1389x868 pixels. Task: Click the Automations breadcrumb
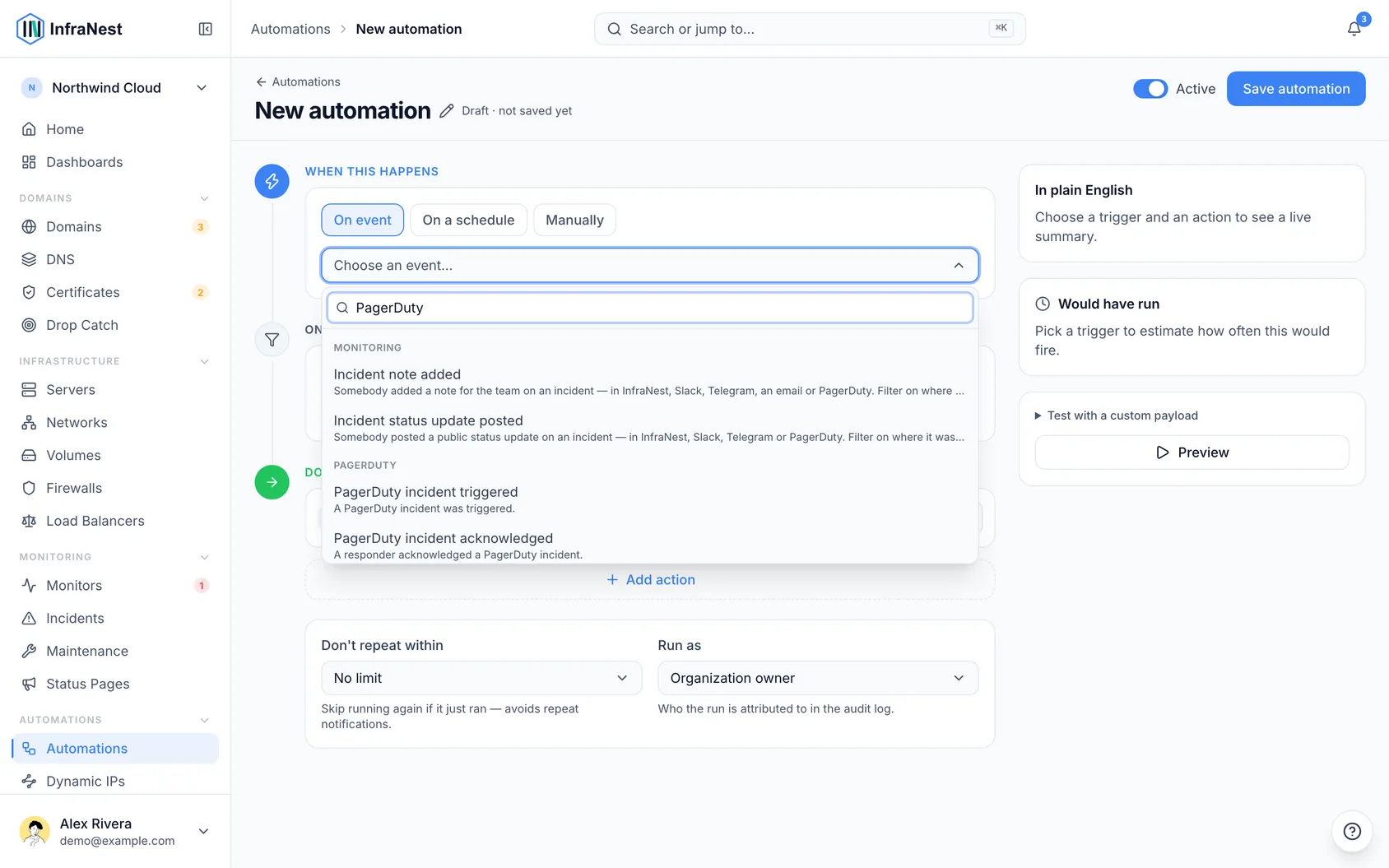click(290, 29)
